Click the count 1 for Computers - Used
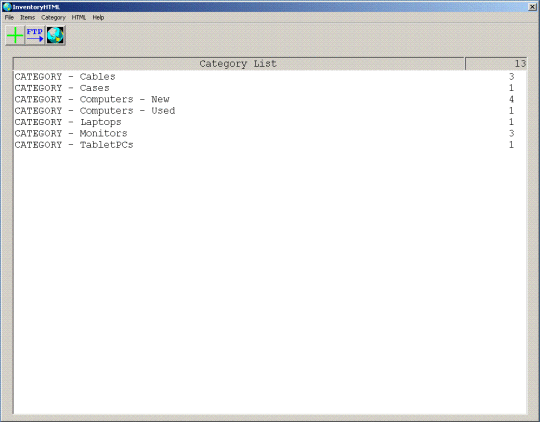 click(x=511, y=111)
